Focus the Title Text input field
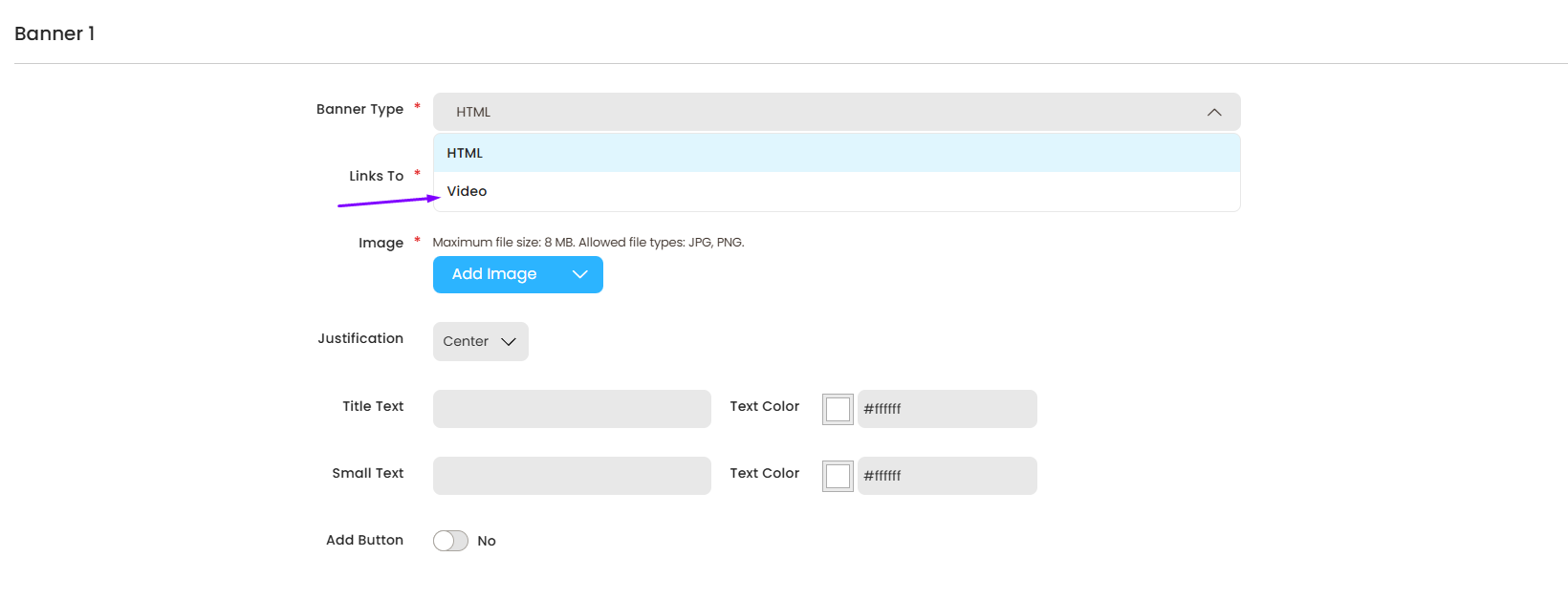 tap(572, 409)
